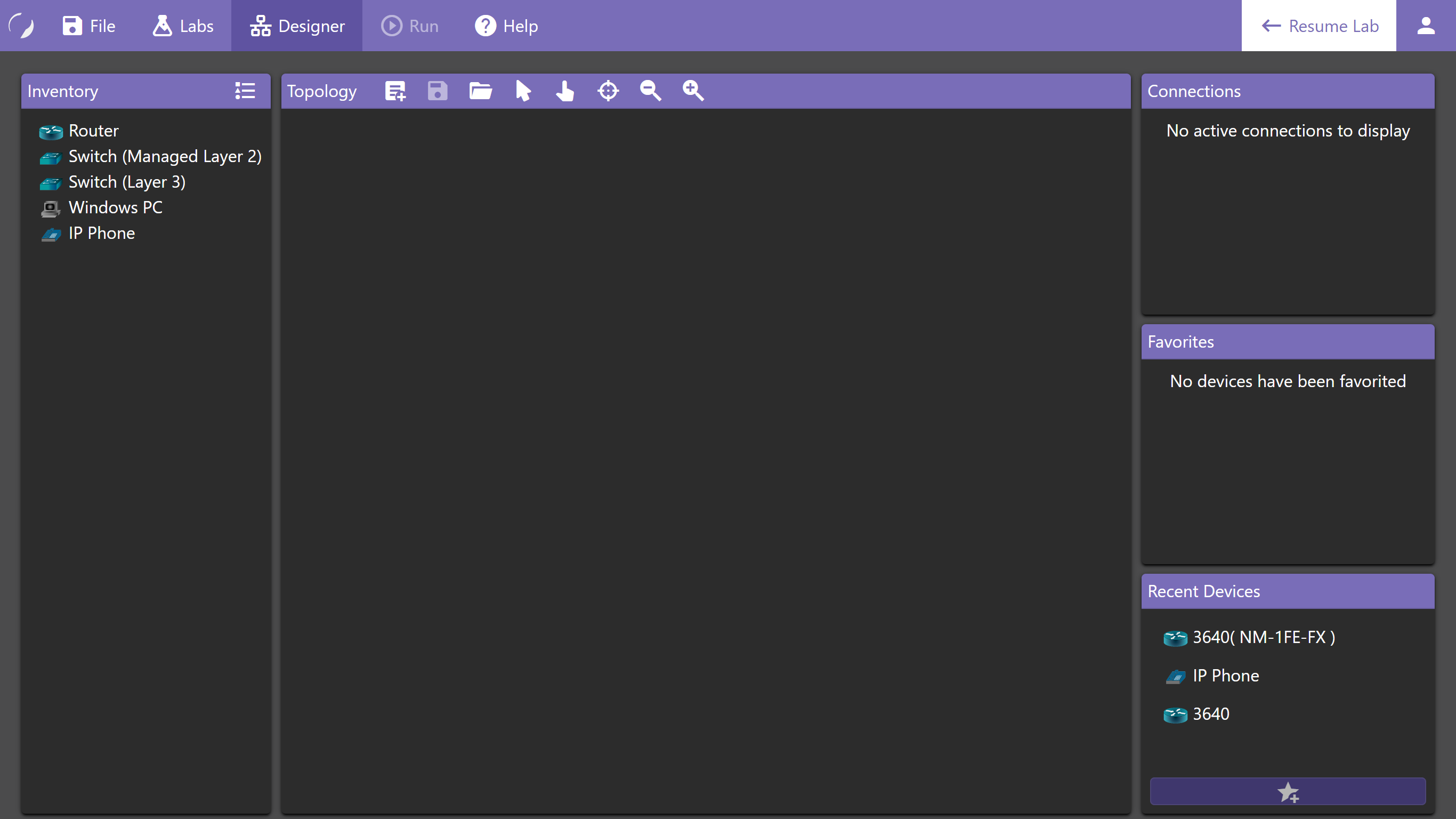1456x819 pixels.
Task: Select 3640( NM-1FE-FX ) recent device
Action: 1263,637
